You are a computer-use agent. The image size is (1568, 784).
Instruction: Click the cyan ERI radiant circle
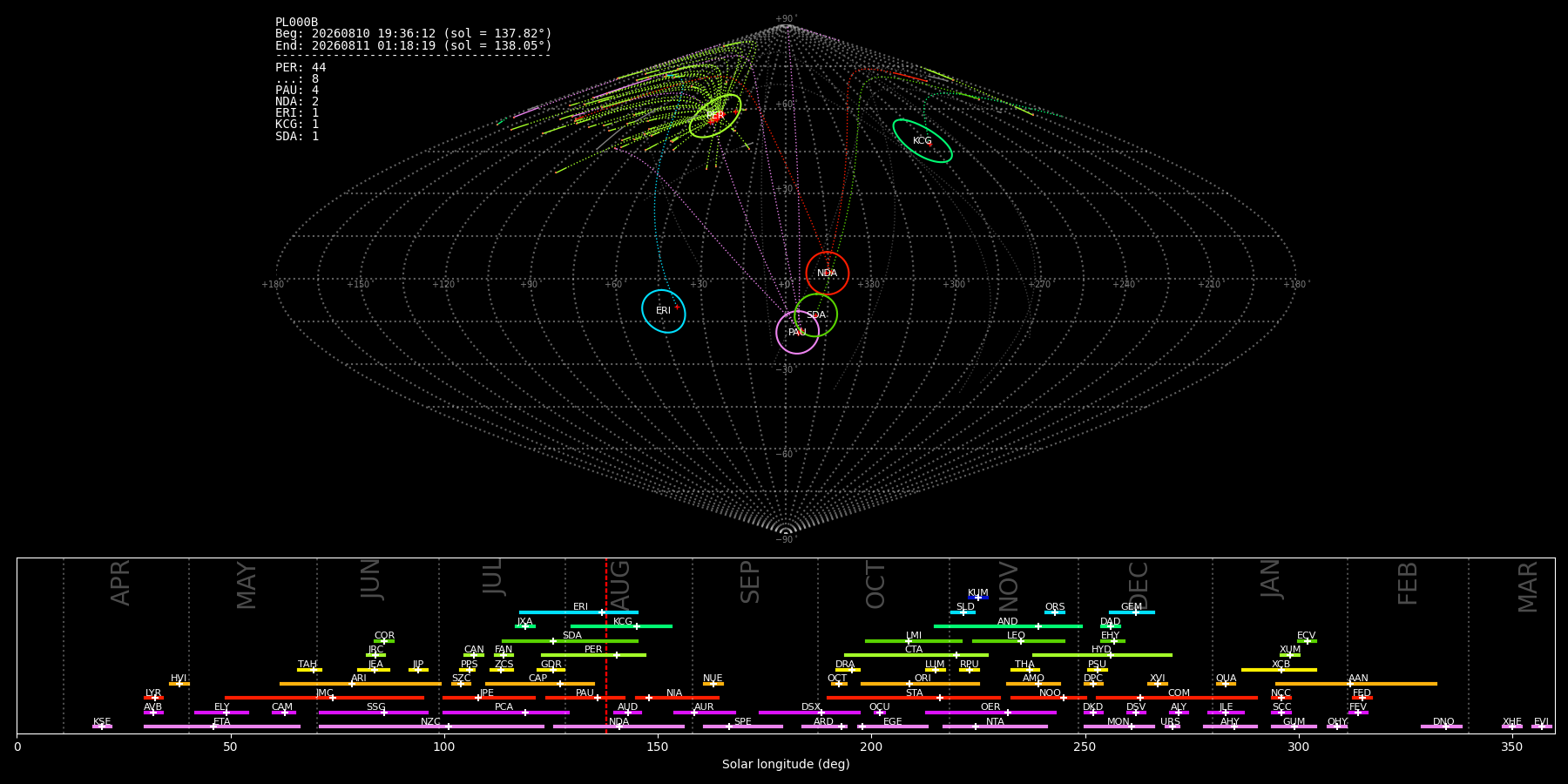(x=664, y=311)
